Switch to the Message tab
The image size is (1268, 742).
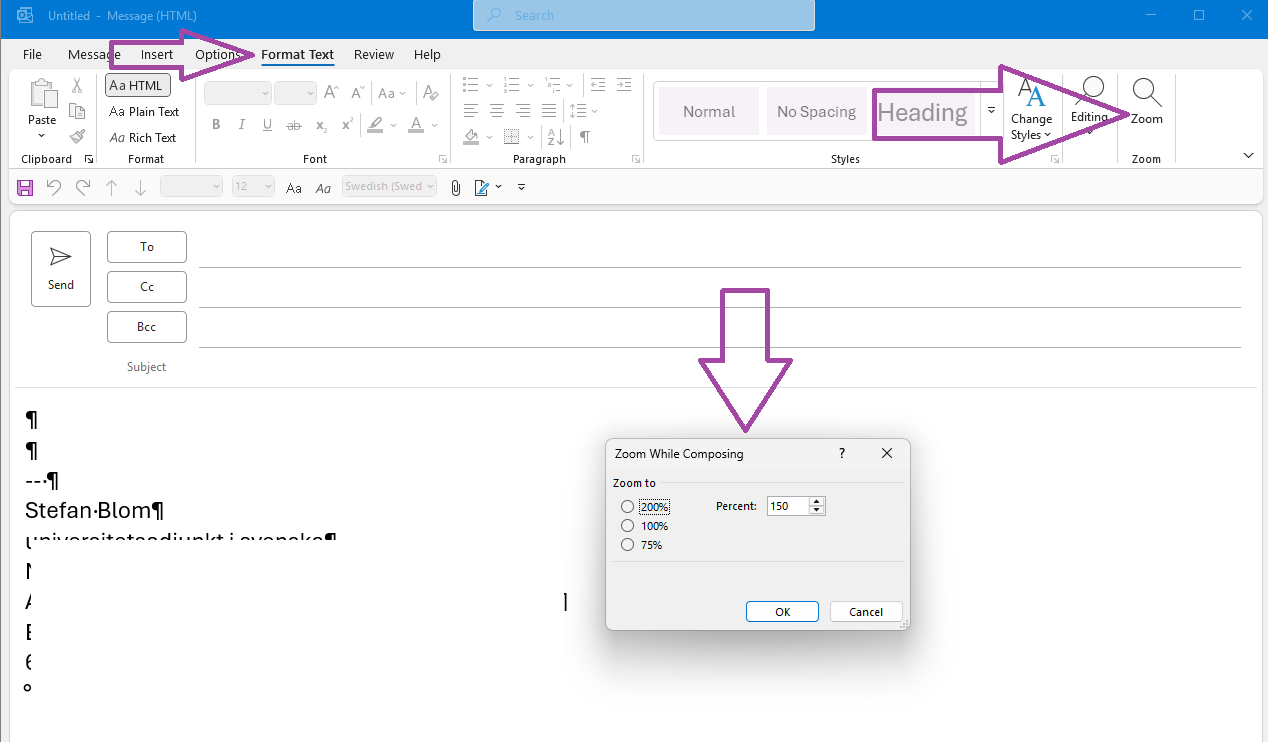point(93,54)
